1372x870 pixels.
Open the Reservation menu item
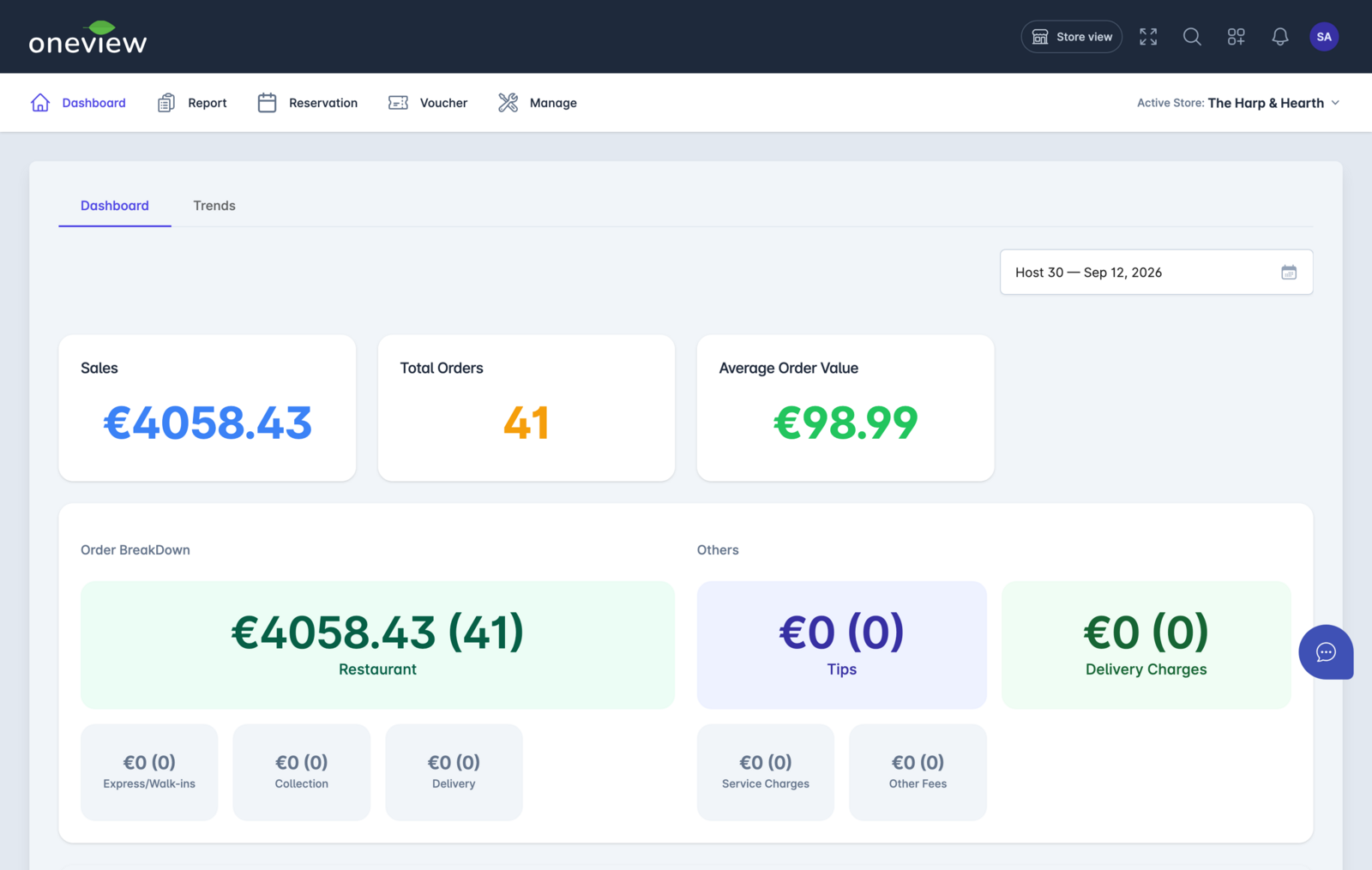(323, 103)
